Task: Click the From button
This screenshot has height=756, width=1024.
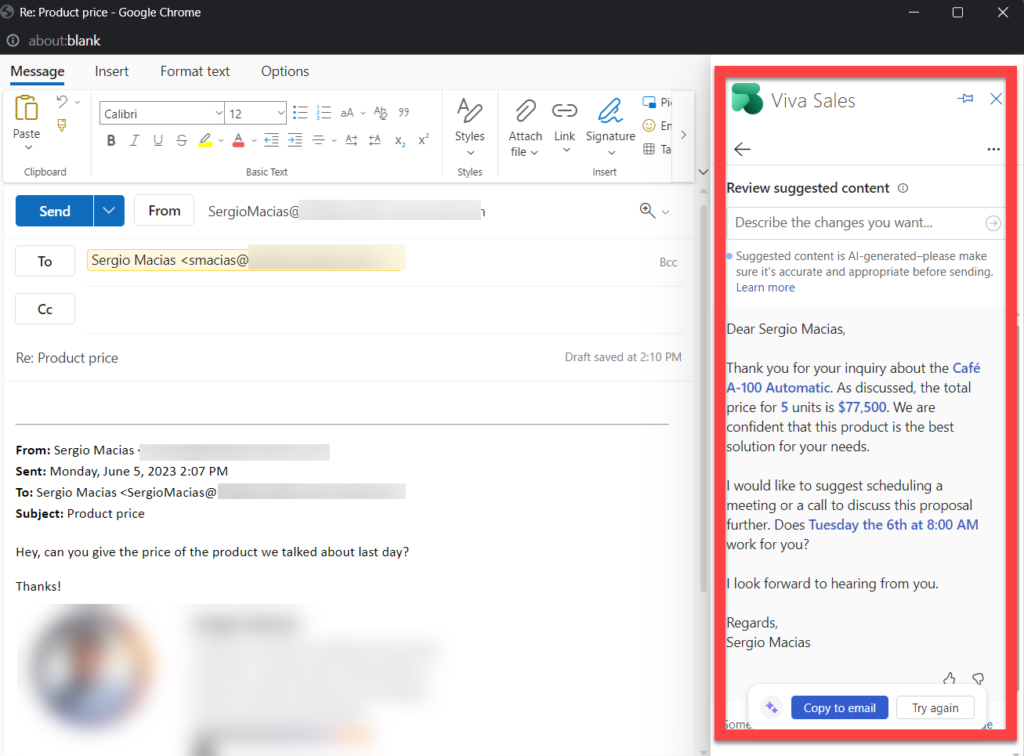Action: [x=164, y=210]
